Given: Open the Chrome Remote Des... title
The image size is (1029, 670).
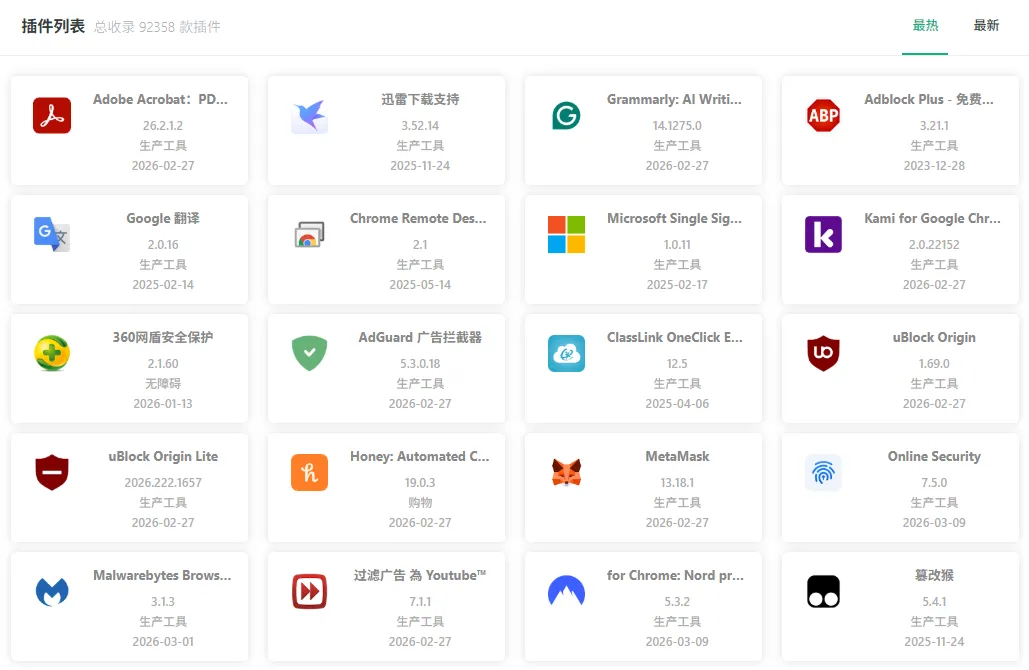Looking at the screenshot, I should [418, 219].
